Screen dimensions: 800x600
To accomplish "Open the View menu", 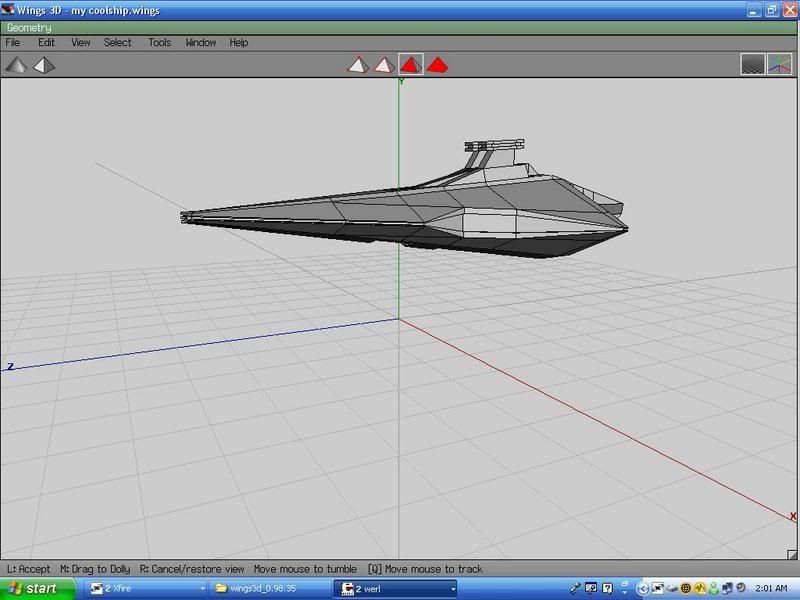I will tap(81, 43).
